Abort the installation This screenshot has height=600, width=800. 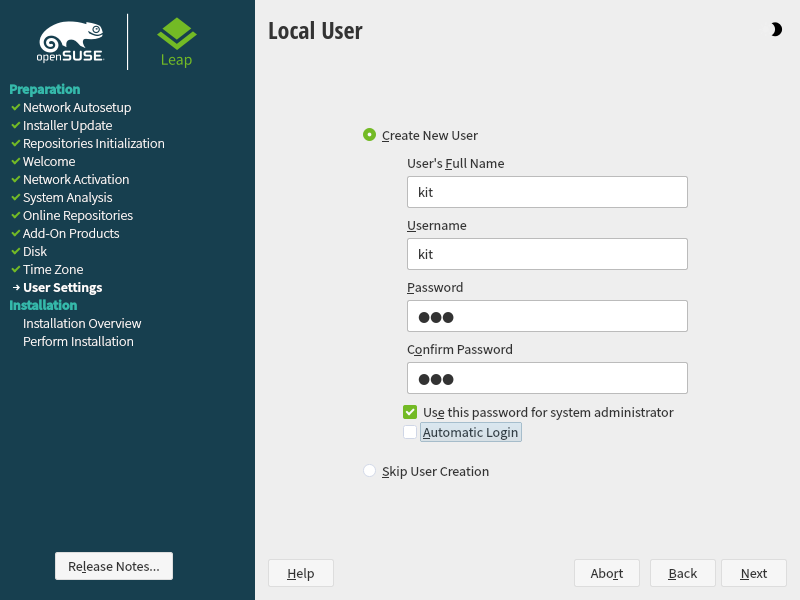click(607, 573)
